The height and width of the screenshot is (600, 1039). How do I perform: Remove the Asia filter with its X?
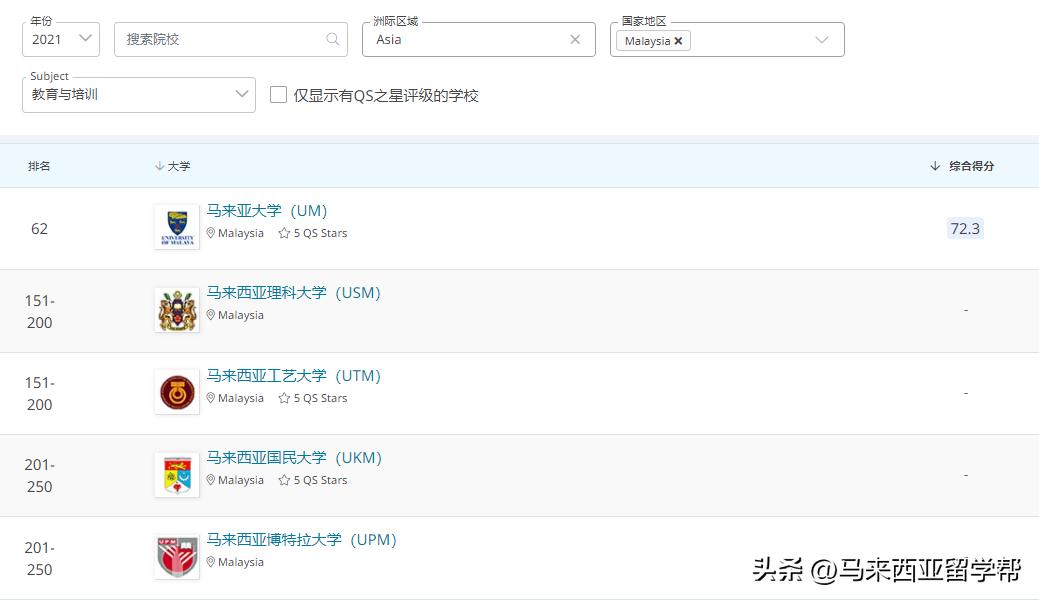coord(575,39)
